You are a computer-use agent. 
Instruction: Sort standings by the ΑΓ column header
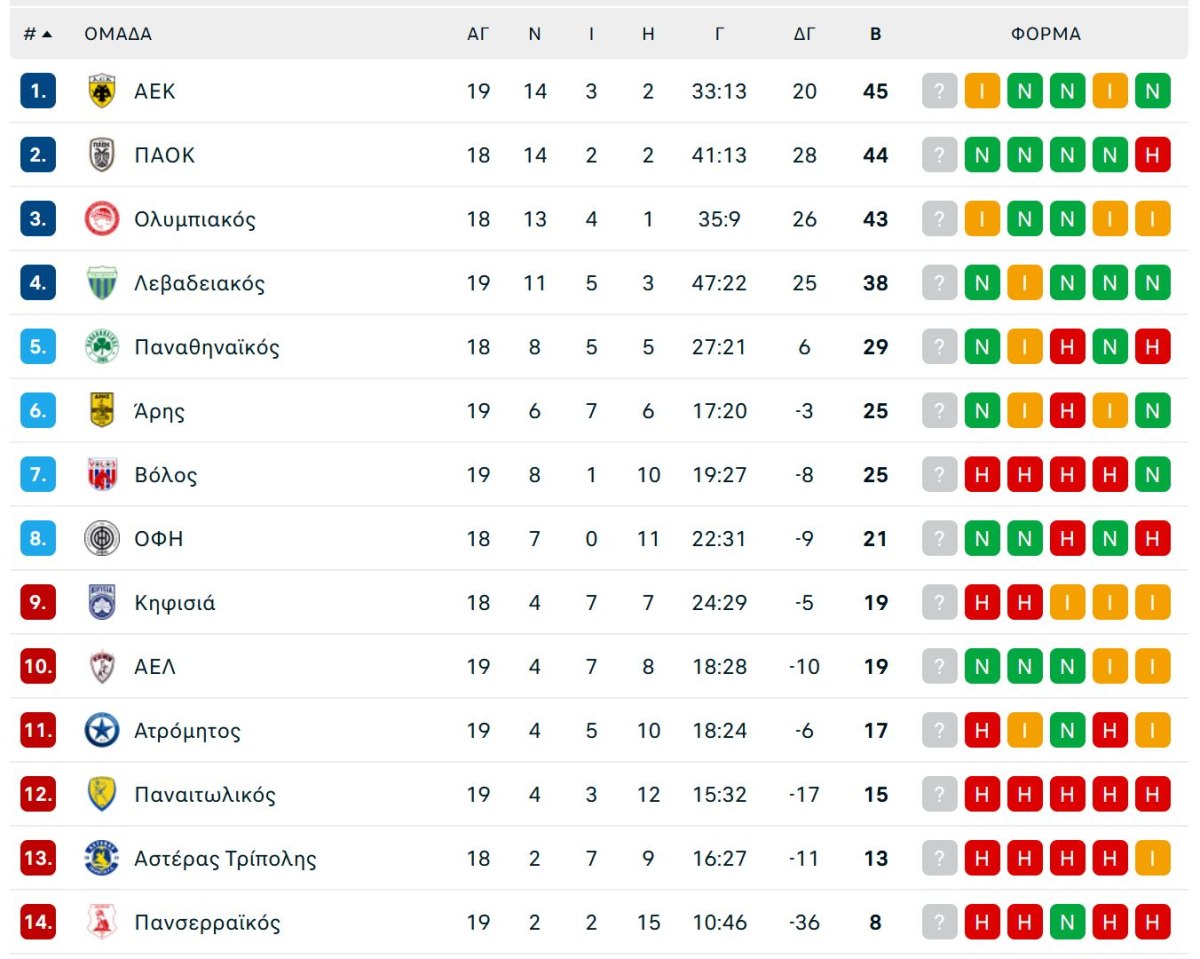pyautogui.click(x=478, y=33)
